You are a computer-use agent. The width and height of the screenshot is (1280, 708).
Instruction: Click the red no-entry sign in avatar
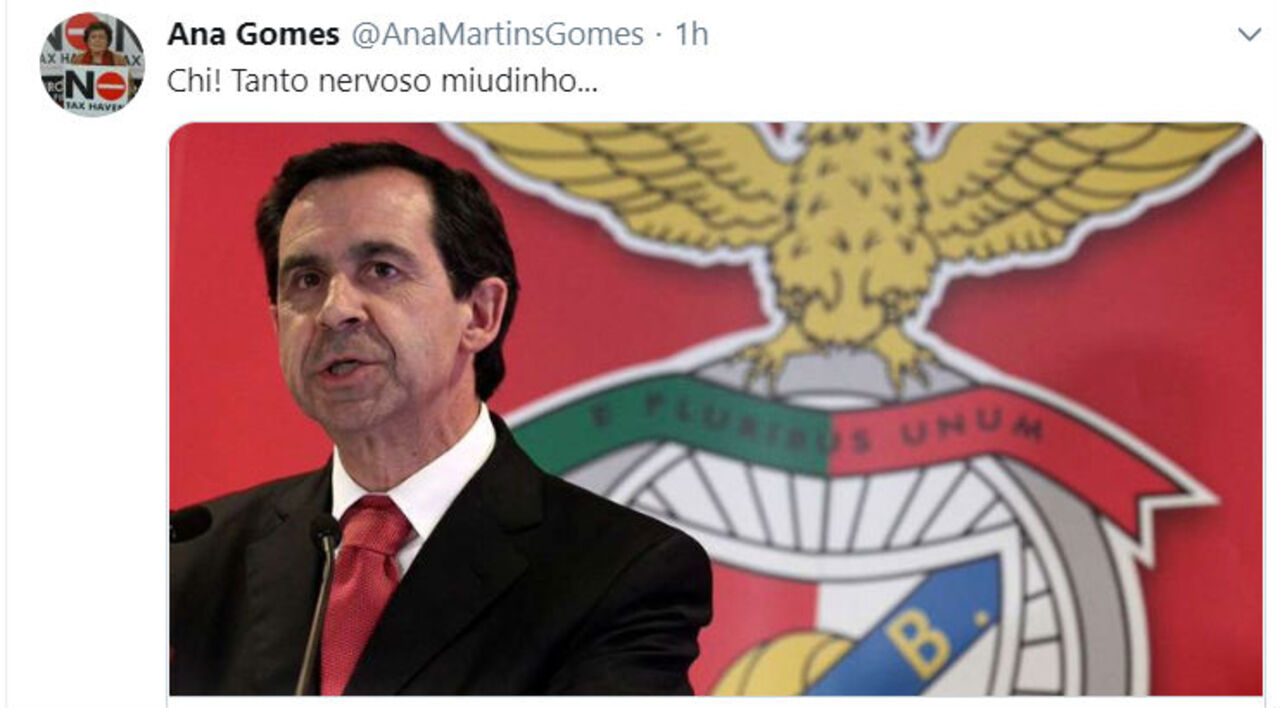(110, 87)
